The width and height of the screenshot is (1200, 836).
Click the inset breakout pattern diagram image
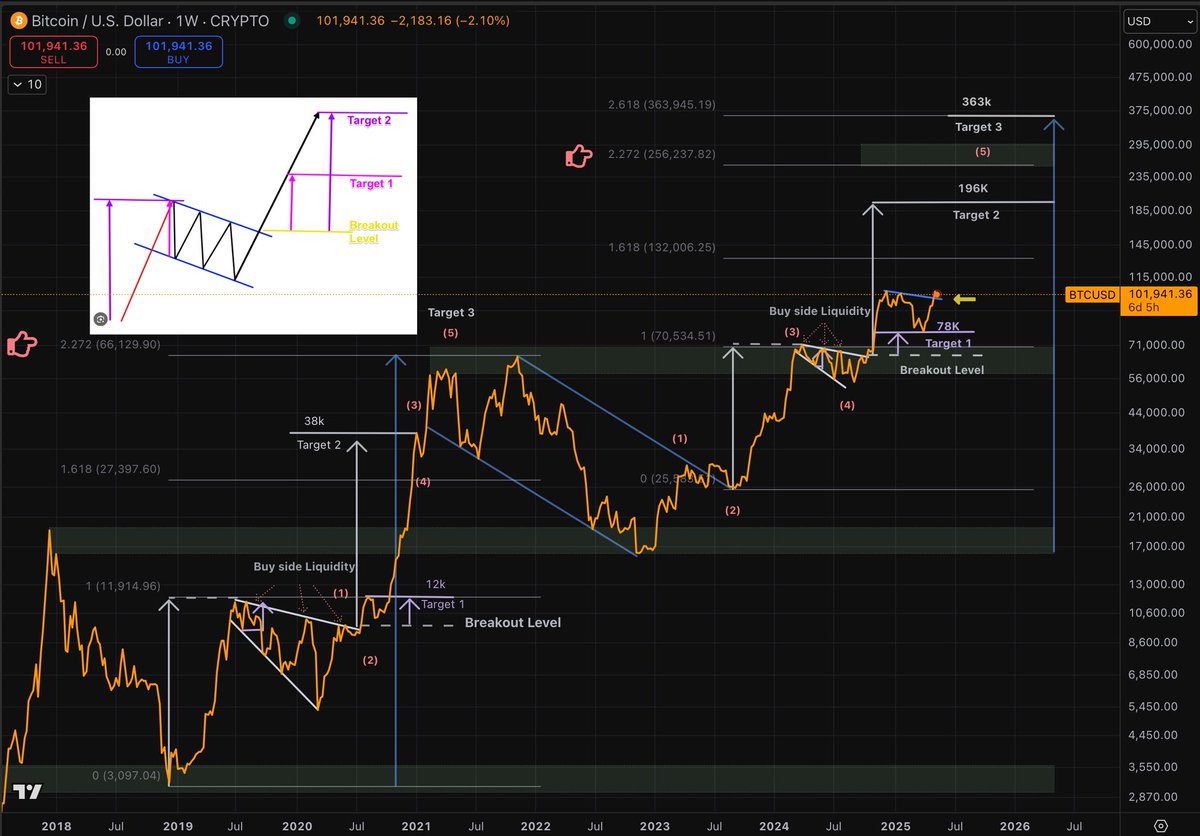(x=254, y=214)
